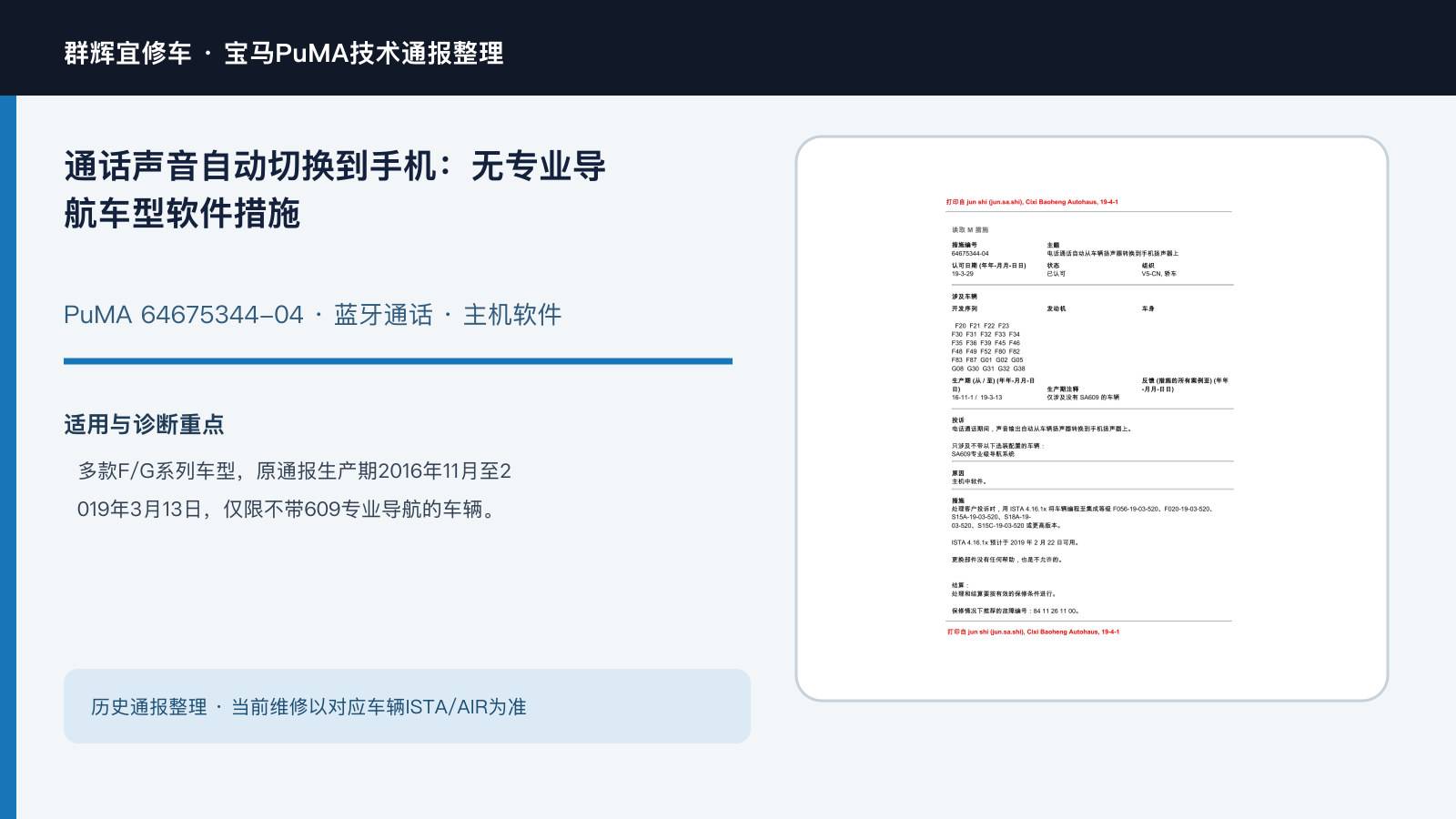Viewport: 1456px width, 819px height.
Task: Click the 主机软件 tag in subtitle
Action: point(512,315)
